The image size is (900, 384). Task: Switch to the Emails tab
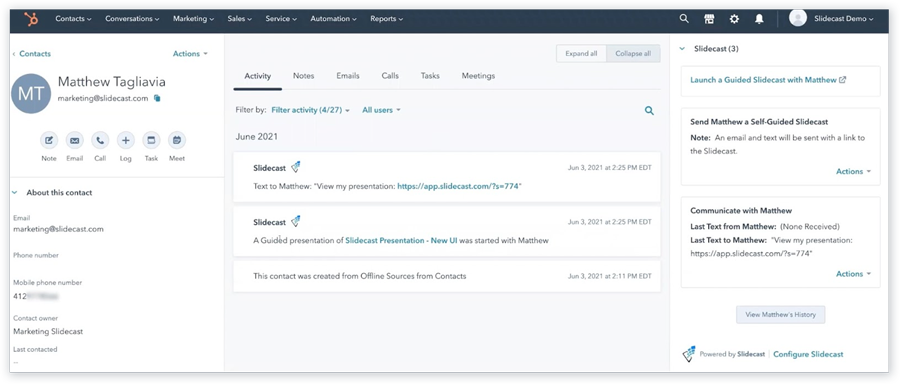click(348, 76)
